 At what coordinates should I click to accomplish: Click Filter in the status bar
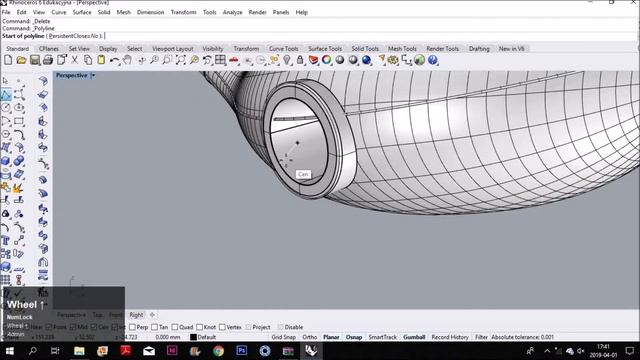click(x=481, y=337)
